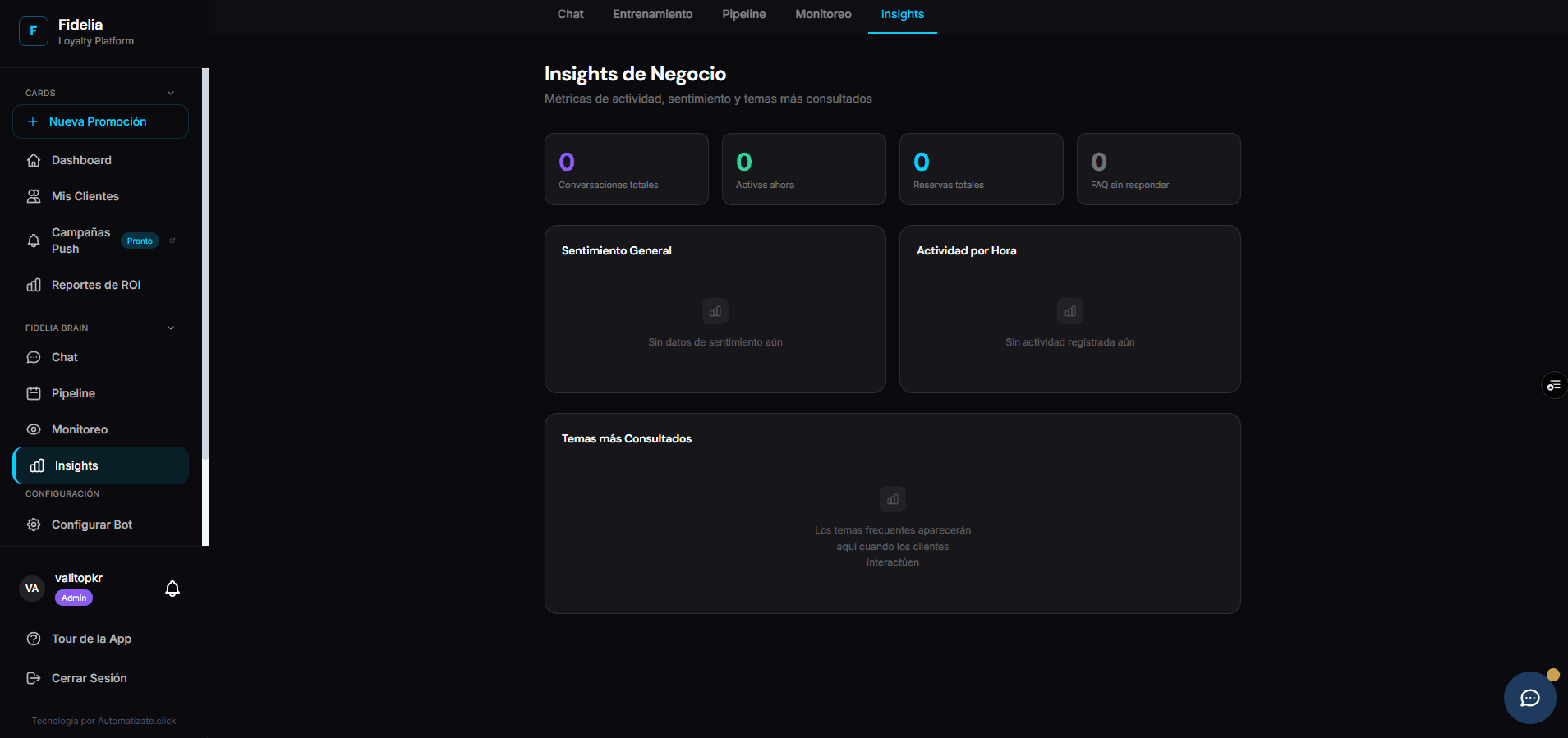The image size is (1568, 738).
Task: Click the Campañas Push bell icon
Action: coord(34,241)
